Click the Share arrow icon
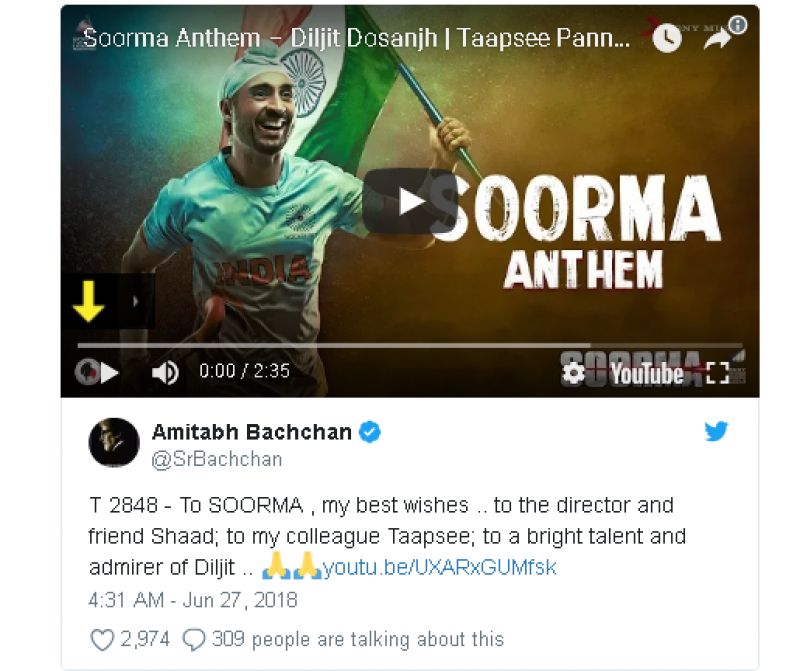Screen dimensions: 800x671 pyautogui.click(x=716, y=39)
